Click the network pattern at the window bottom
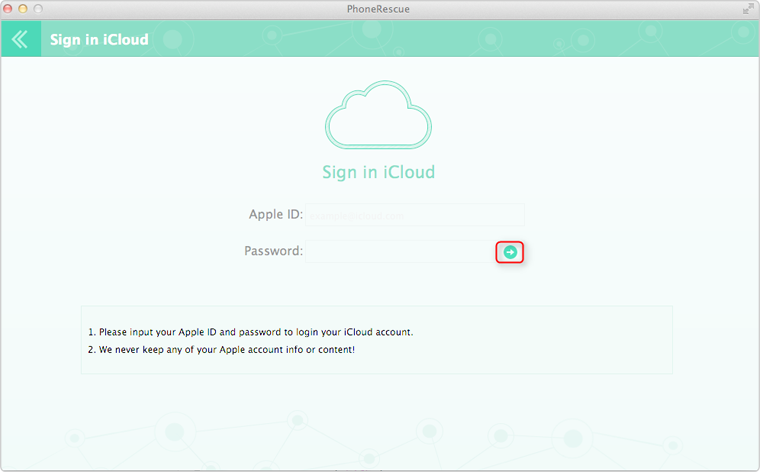 click(x=380, y=440)
